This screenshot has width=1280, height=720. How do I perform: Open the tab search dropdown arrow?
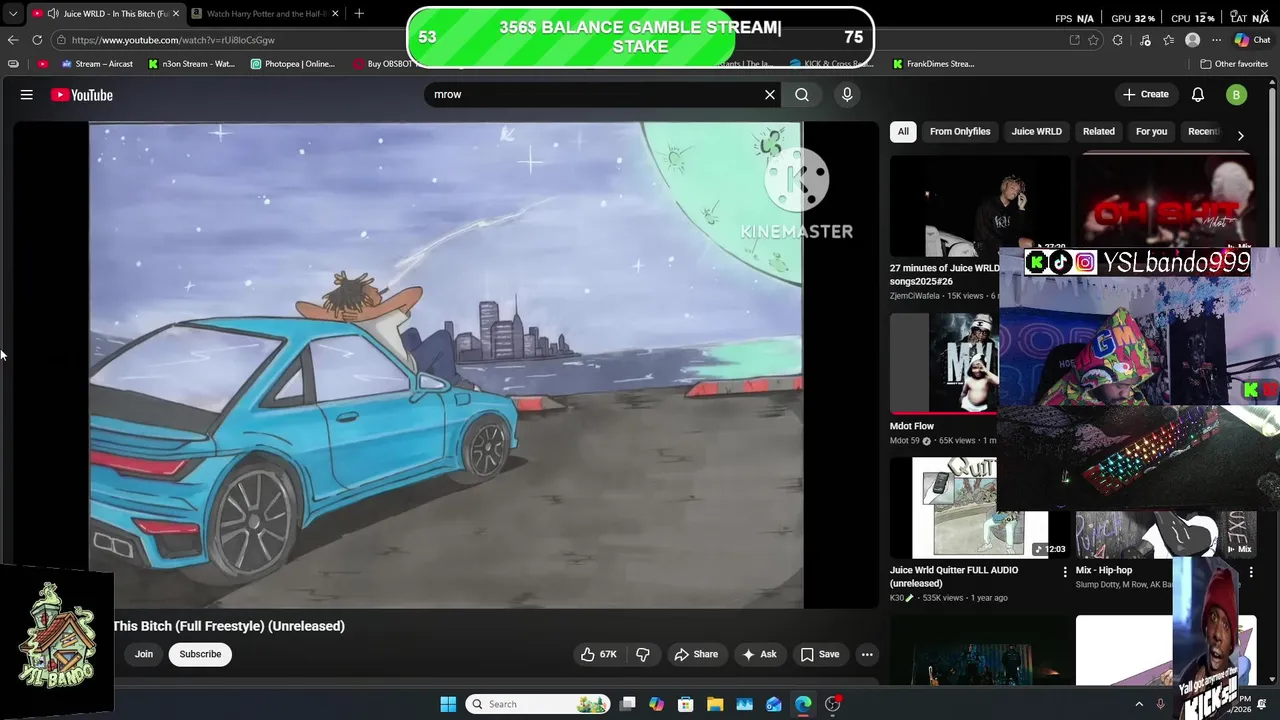12,14
